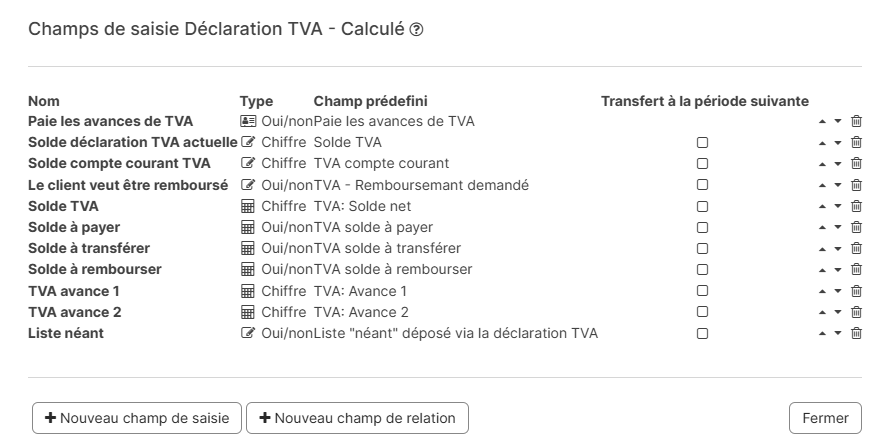Image resolution: width=884 pixels, height=447 pixels.
Task: Click the help icon next to Calculé title
Action: [x=417, y=30]
